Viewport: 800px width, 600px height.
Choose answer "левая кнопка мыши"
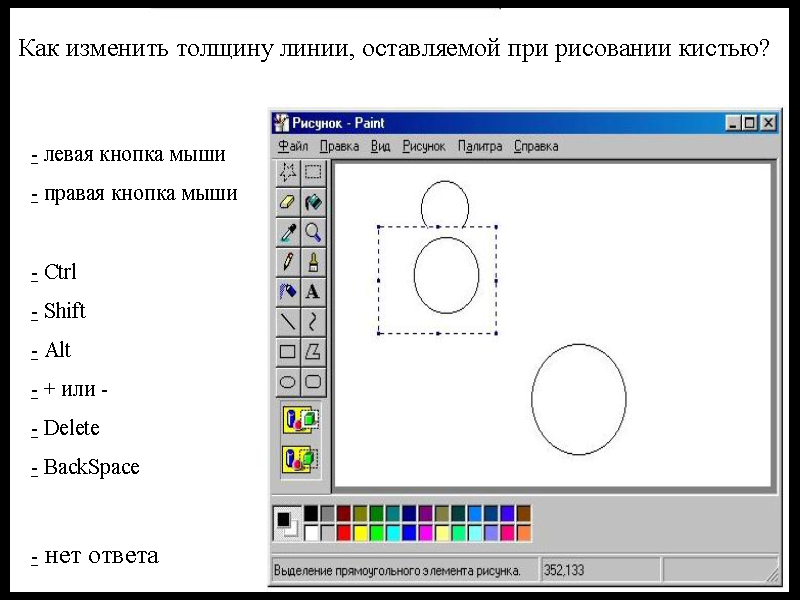point(129,154)
